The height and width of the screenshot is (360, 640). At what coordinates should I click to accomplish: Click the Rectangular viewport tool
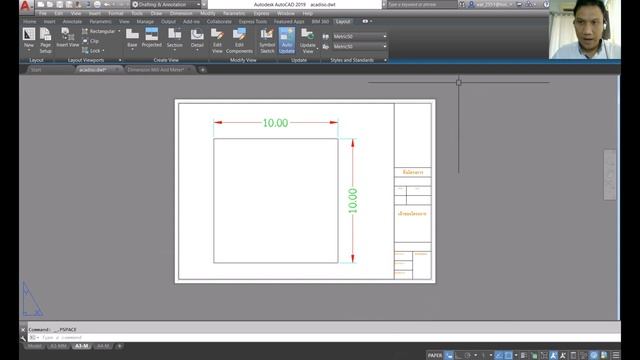(x=99, y=31)
